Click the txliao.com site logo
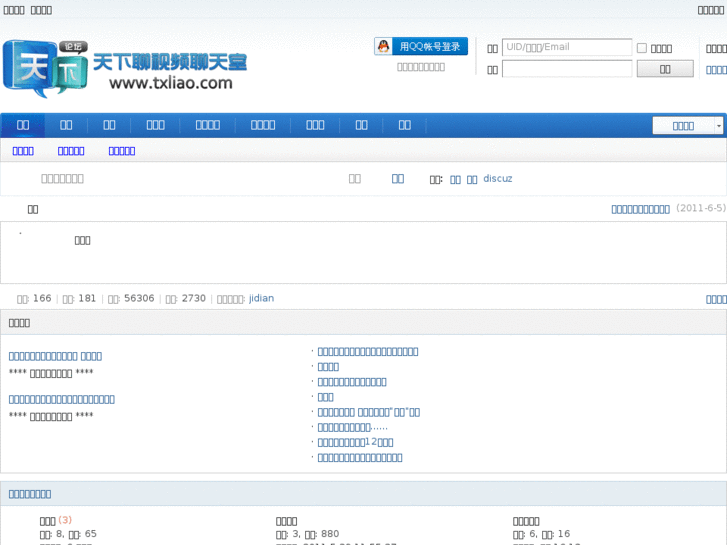 (125, 68)
